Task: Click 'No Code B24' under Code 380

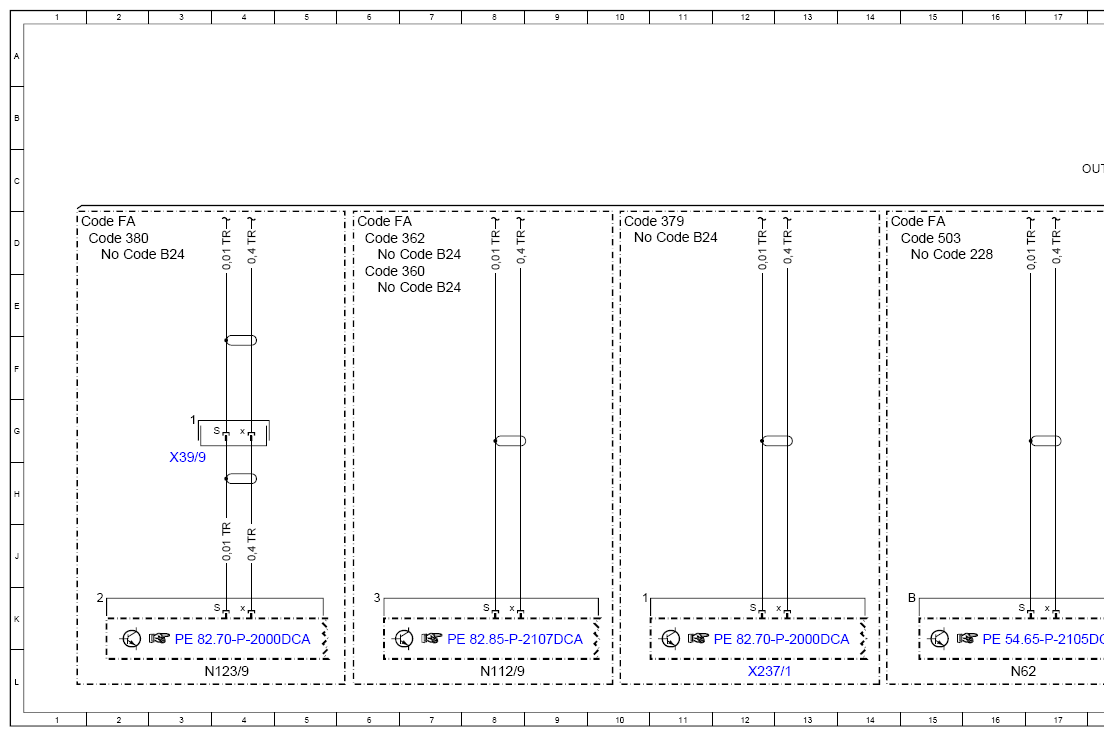Action: tap(143, 254)
